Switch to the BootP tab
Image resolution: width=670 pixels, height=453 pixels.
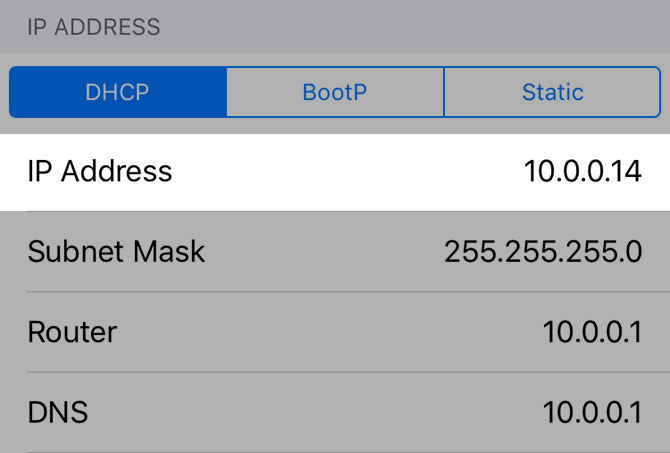tap(335, 93)
